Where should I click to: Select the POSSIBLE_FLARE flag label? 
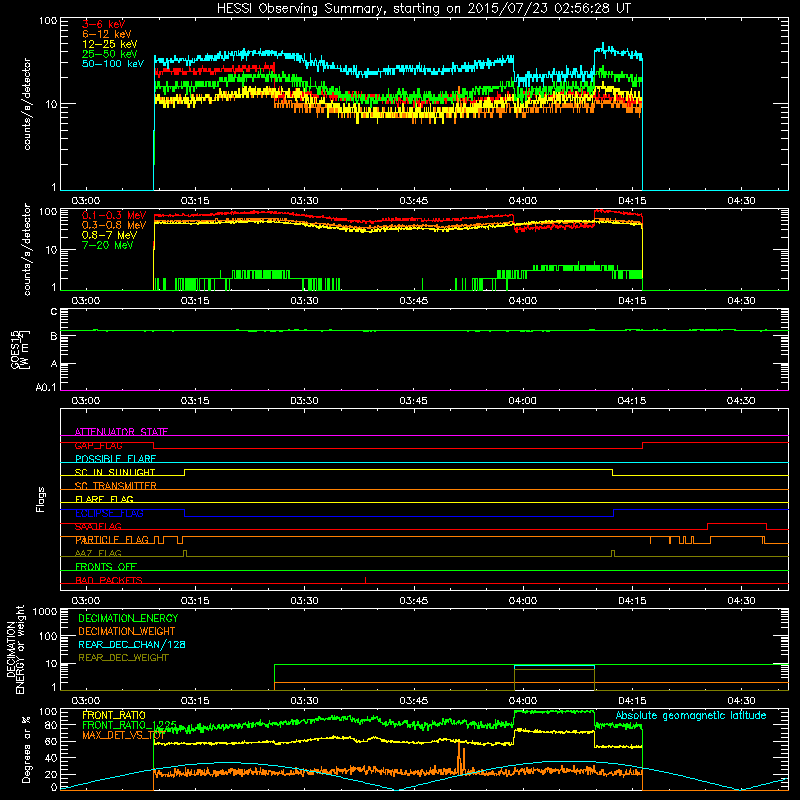pos(115,459)
